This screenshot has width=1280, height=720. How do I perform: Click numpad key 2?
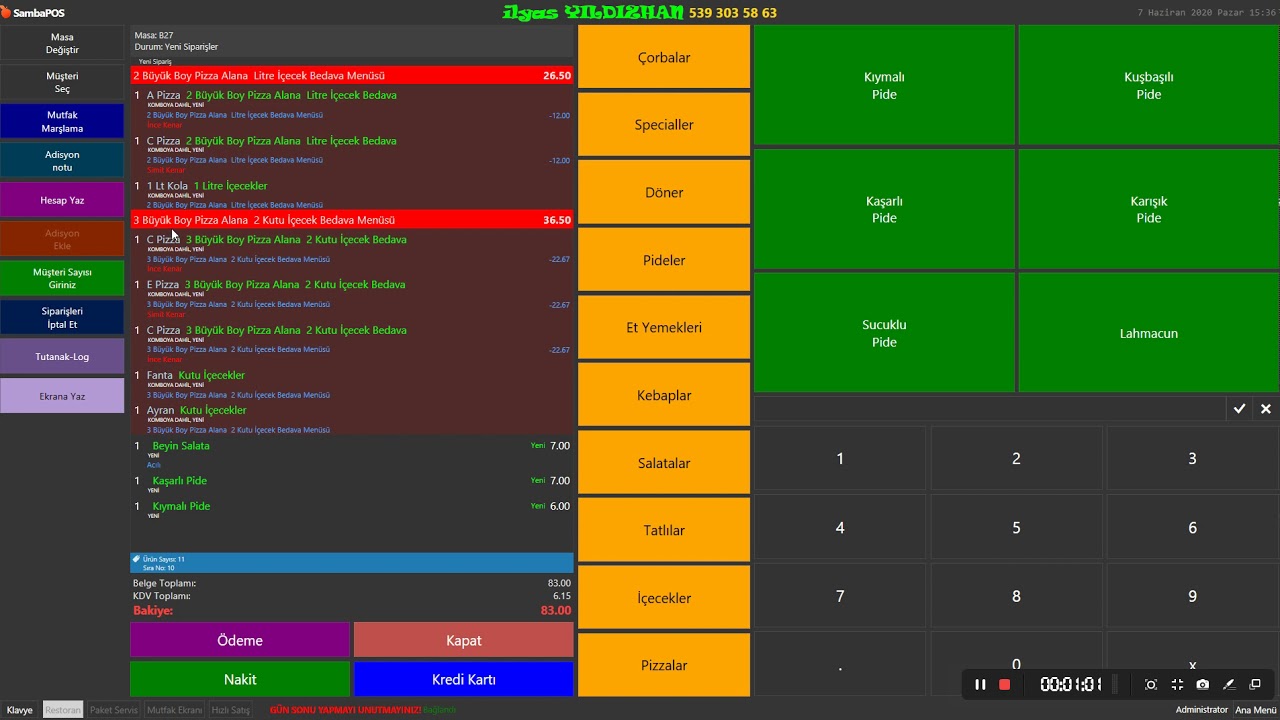click(x=1016, y=458)
